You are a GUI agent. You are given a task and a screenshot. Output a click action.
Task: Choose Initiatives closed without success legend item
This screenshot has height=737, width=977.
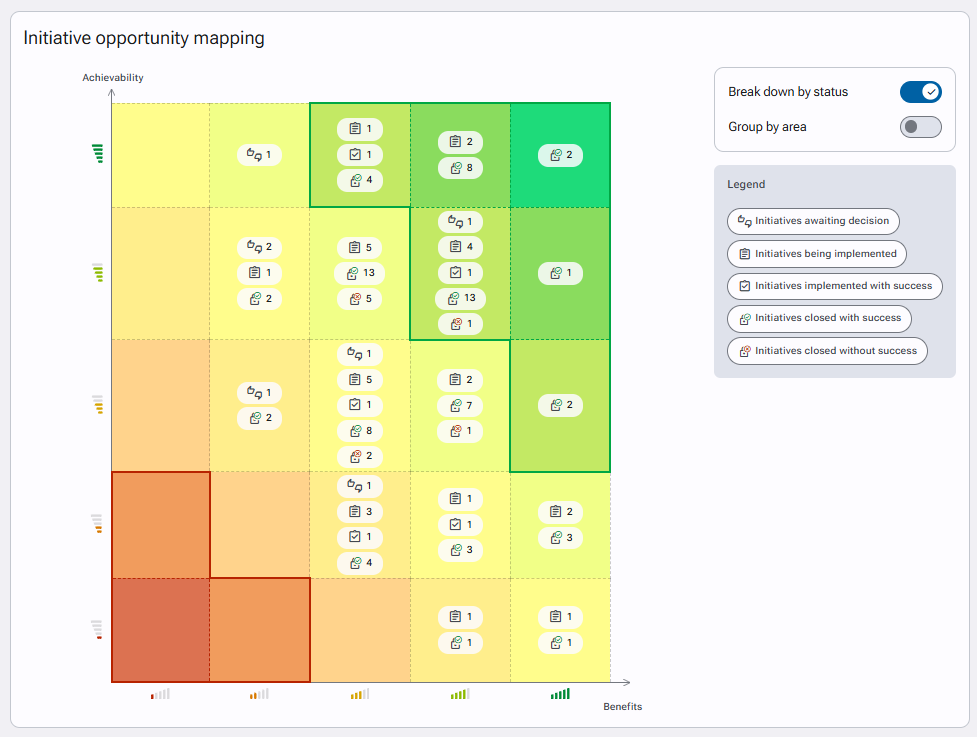point(827,351)
